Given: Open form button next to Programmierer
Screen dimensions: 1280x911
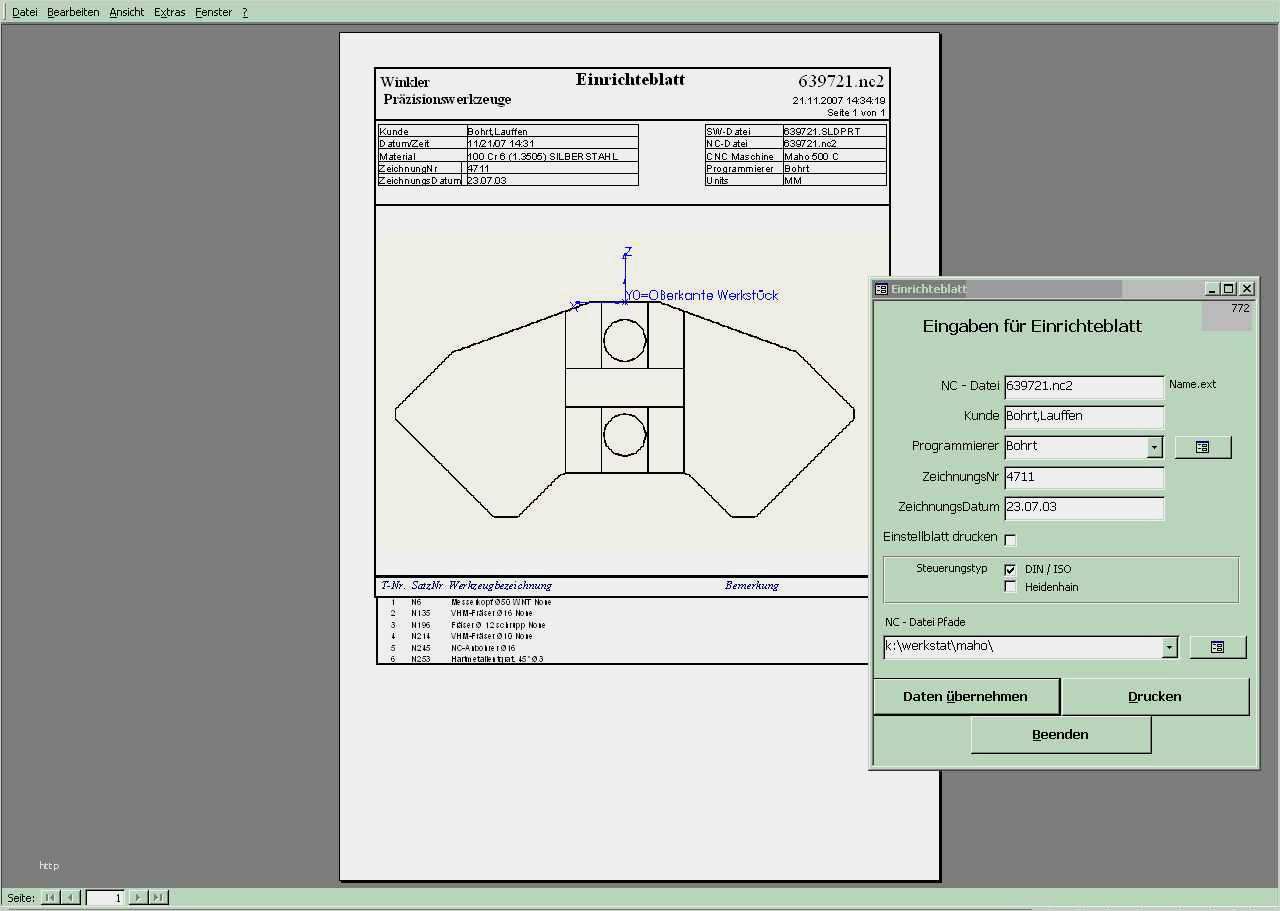Looking at the screenshot, I should pos(1202,447).
